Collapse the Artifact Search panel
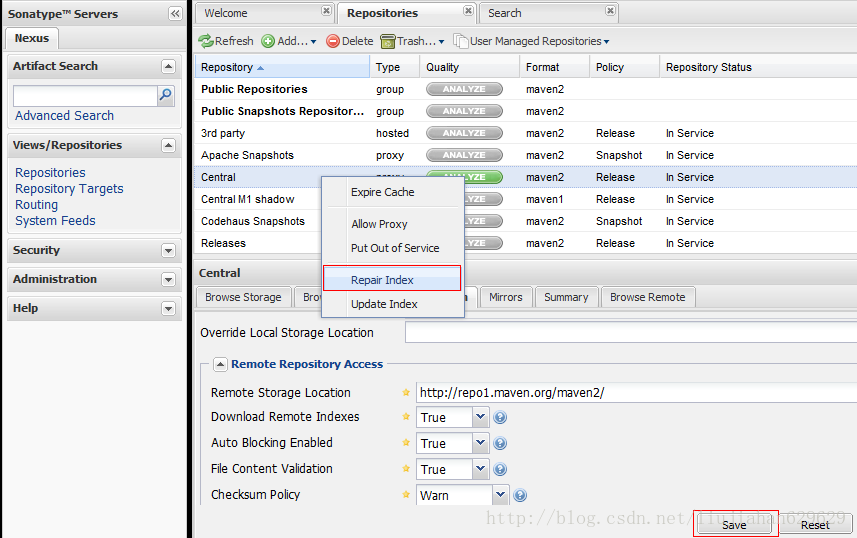 168,67
